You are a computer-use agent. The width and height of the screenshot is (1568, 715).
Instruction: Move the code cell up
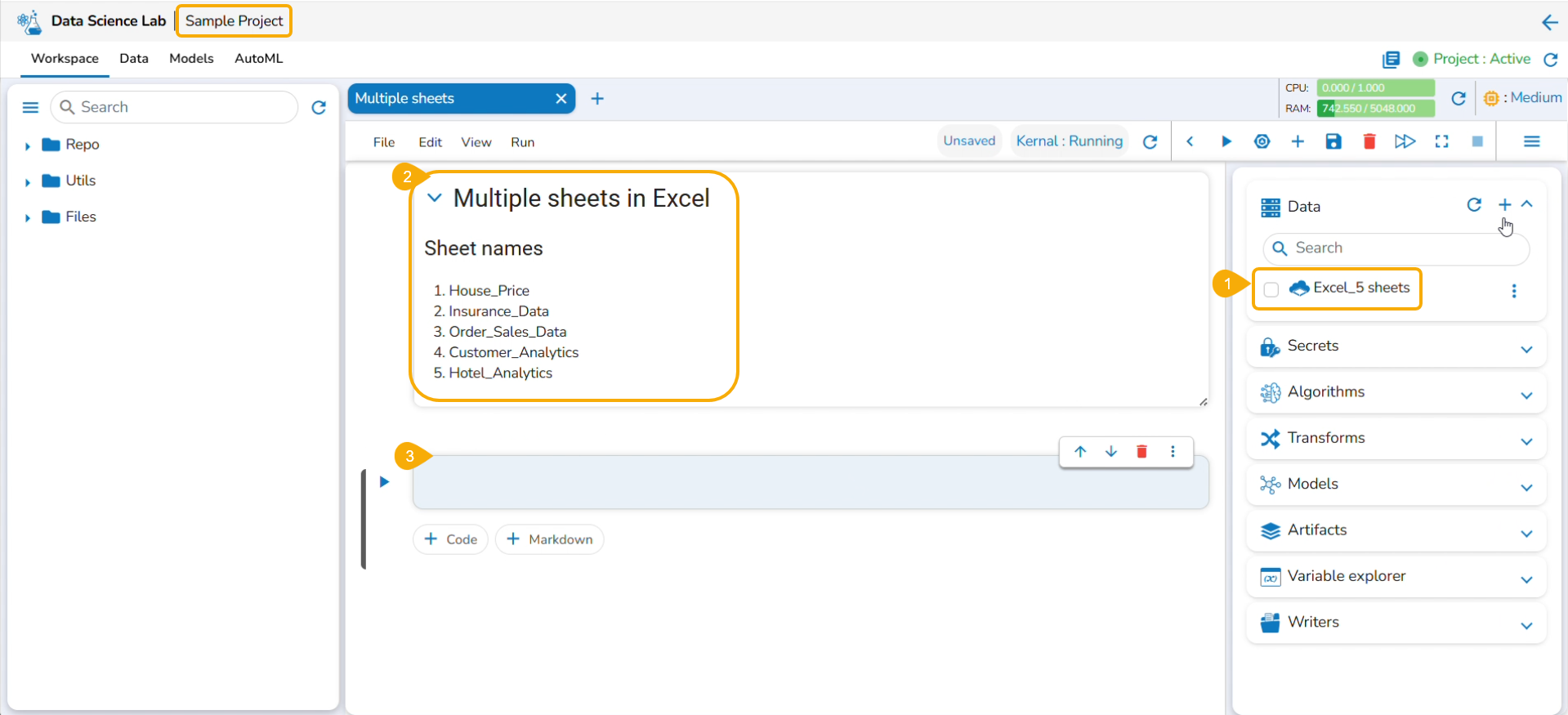(1080, 451)
